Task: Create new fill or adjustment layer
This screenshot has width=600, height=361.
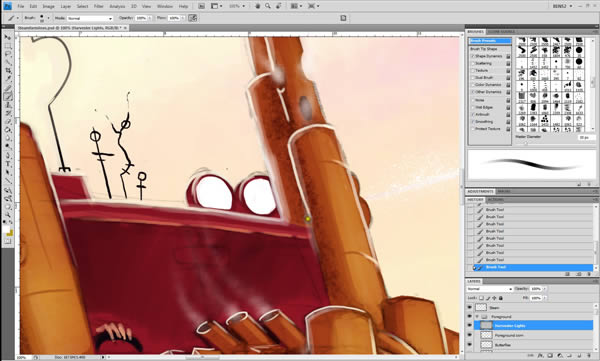Action: 559,356
